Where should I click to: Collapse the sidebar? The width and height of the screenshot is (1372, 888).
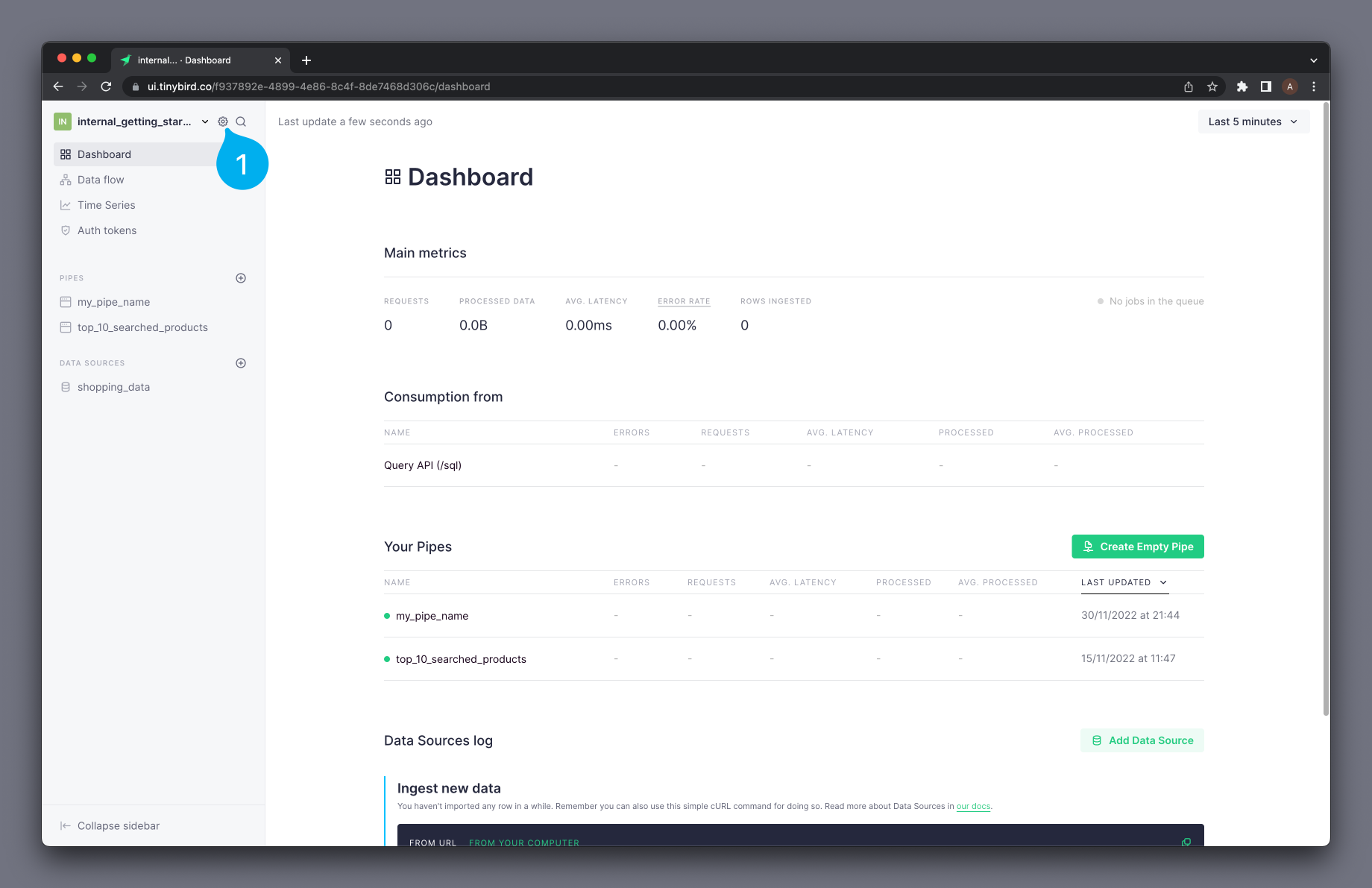110,825
